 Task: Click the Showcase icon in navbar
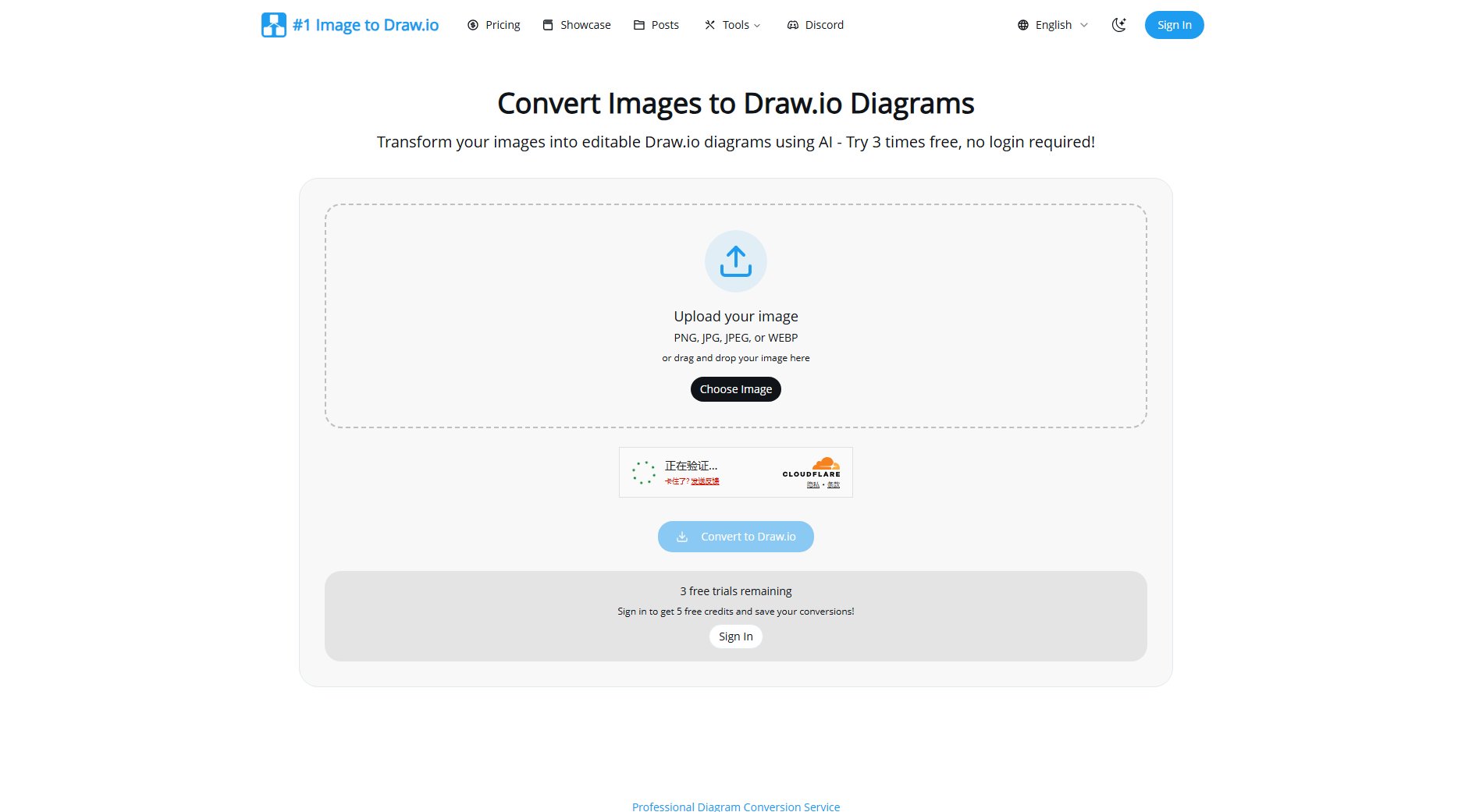548,25
